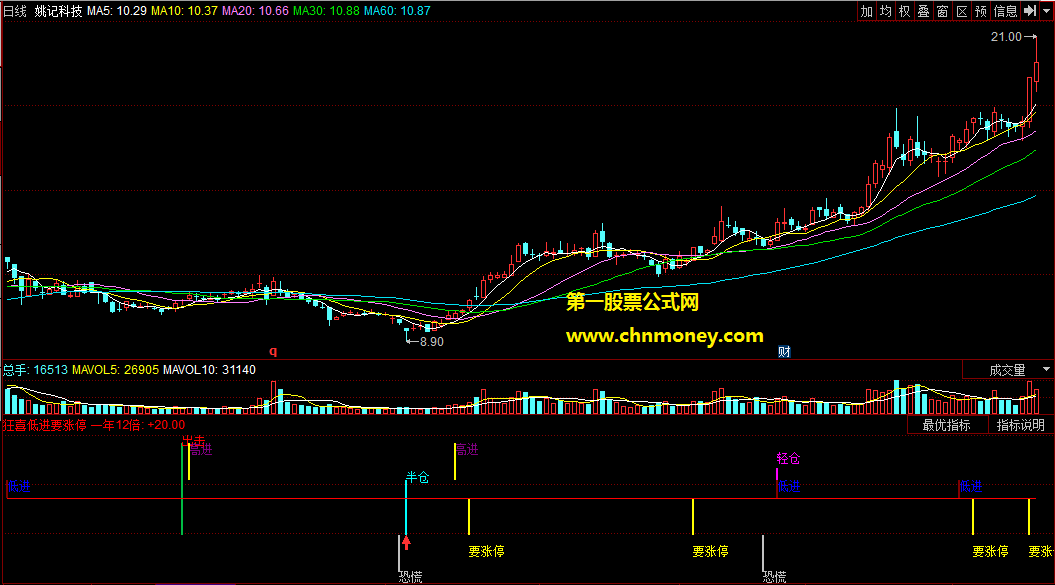Click the 预 forecast button
Screen dimensions: 1055x585
tap(981, 11)
